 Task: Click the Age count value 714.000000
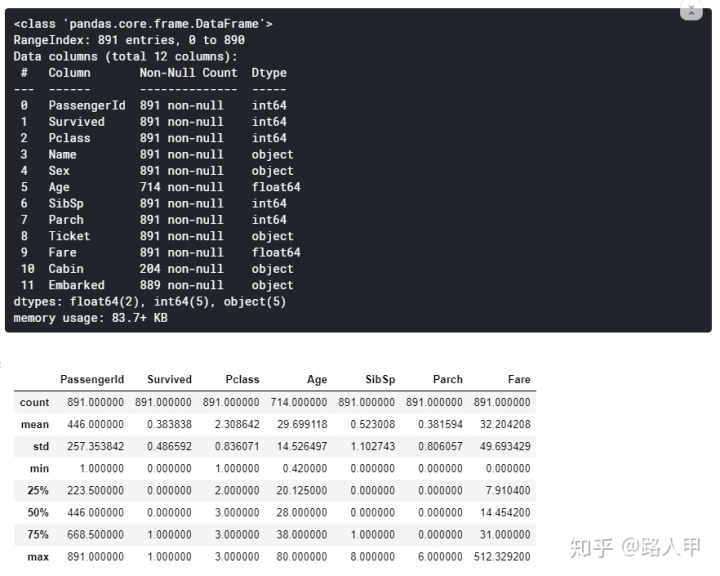[x=299, y=402]
